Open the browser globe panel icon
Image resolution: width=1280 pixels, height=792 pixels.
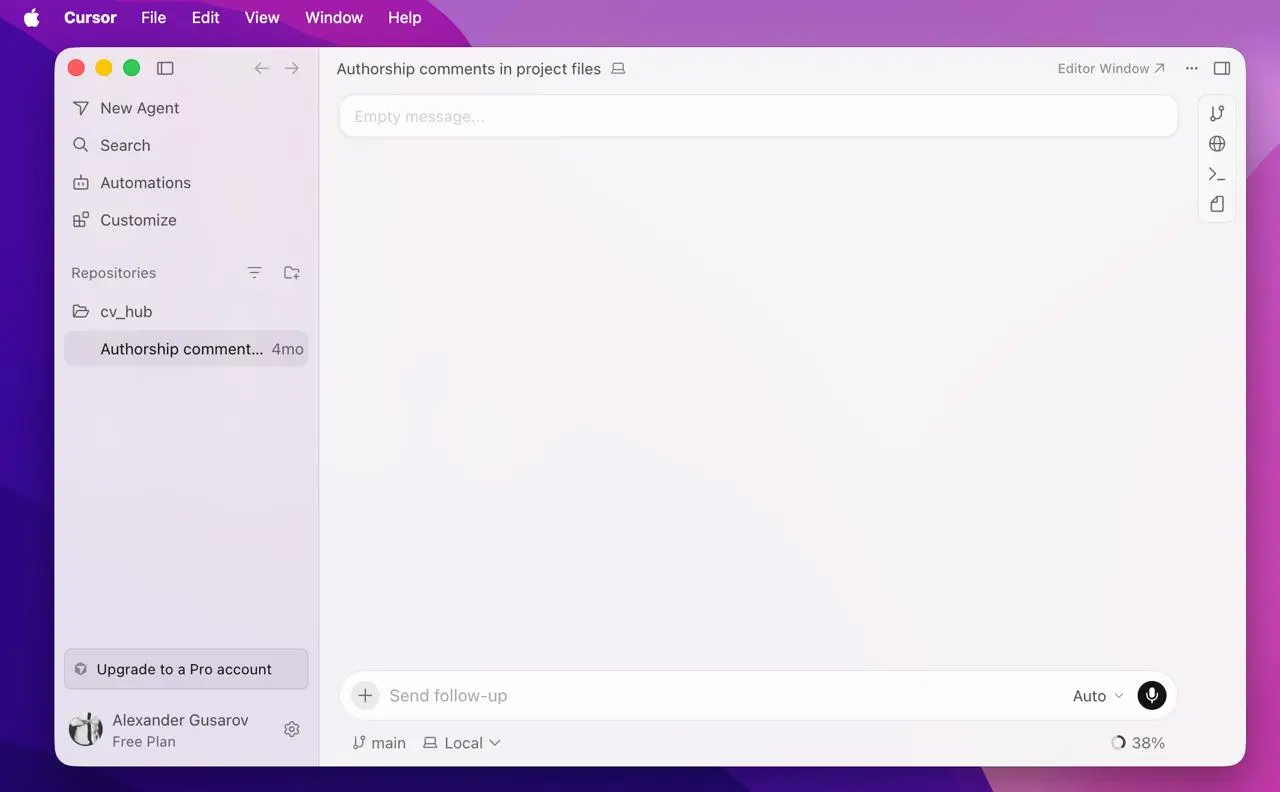point(1217,144)
